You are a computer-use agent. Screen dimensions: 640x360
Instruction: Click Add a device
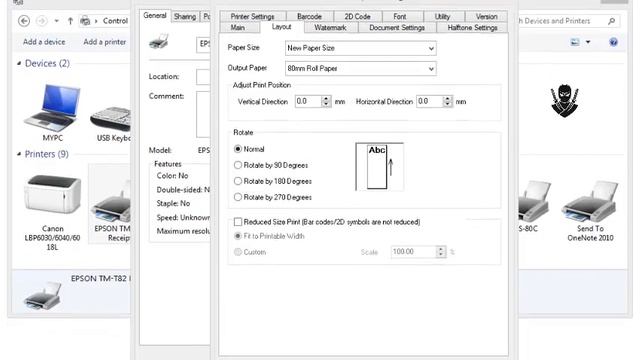[44, 42]
